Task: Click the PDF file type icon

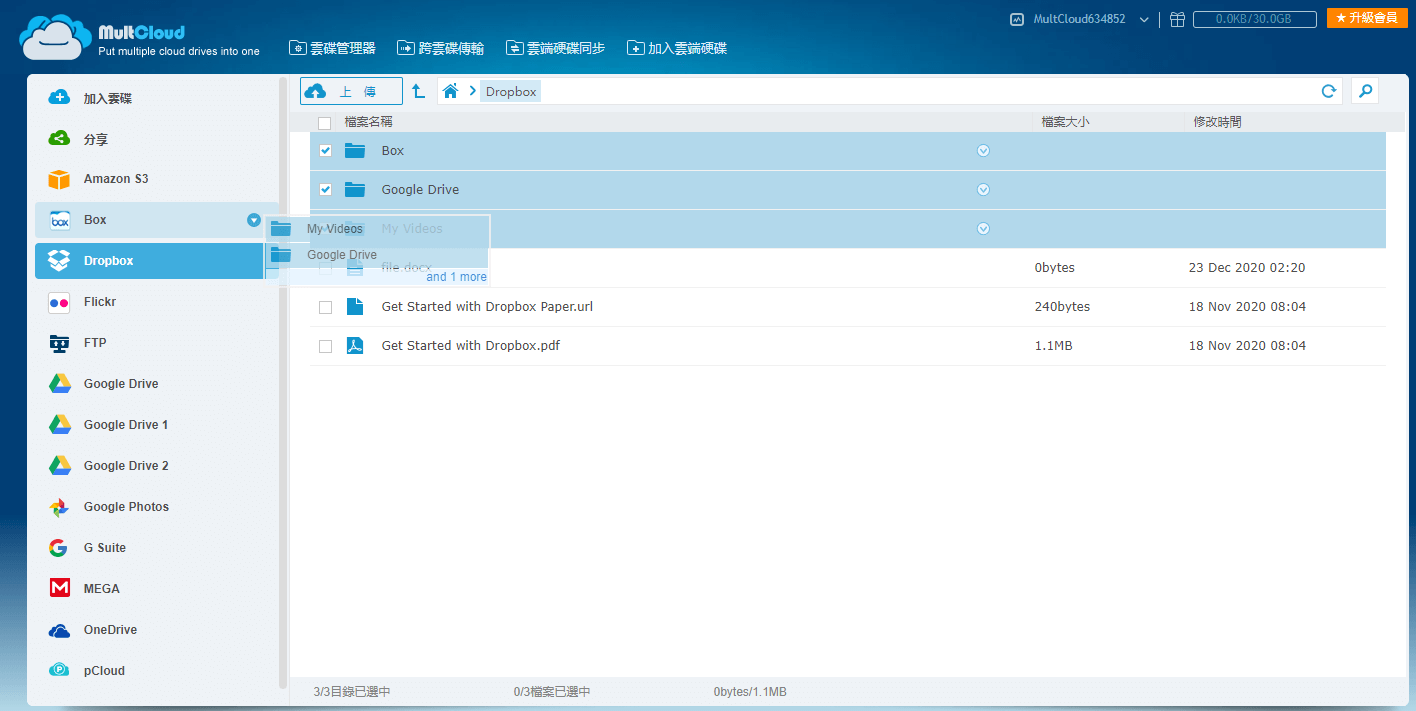Action: click(x=355, y=346)
